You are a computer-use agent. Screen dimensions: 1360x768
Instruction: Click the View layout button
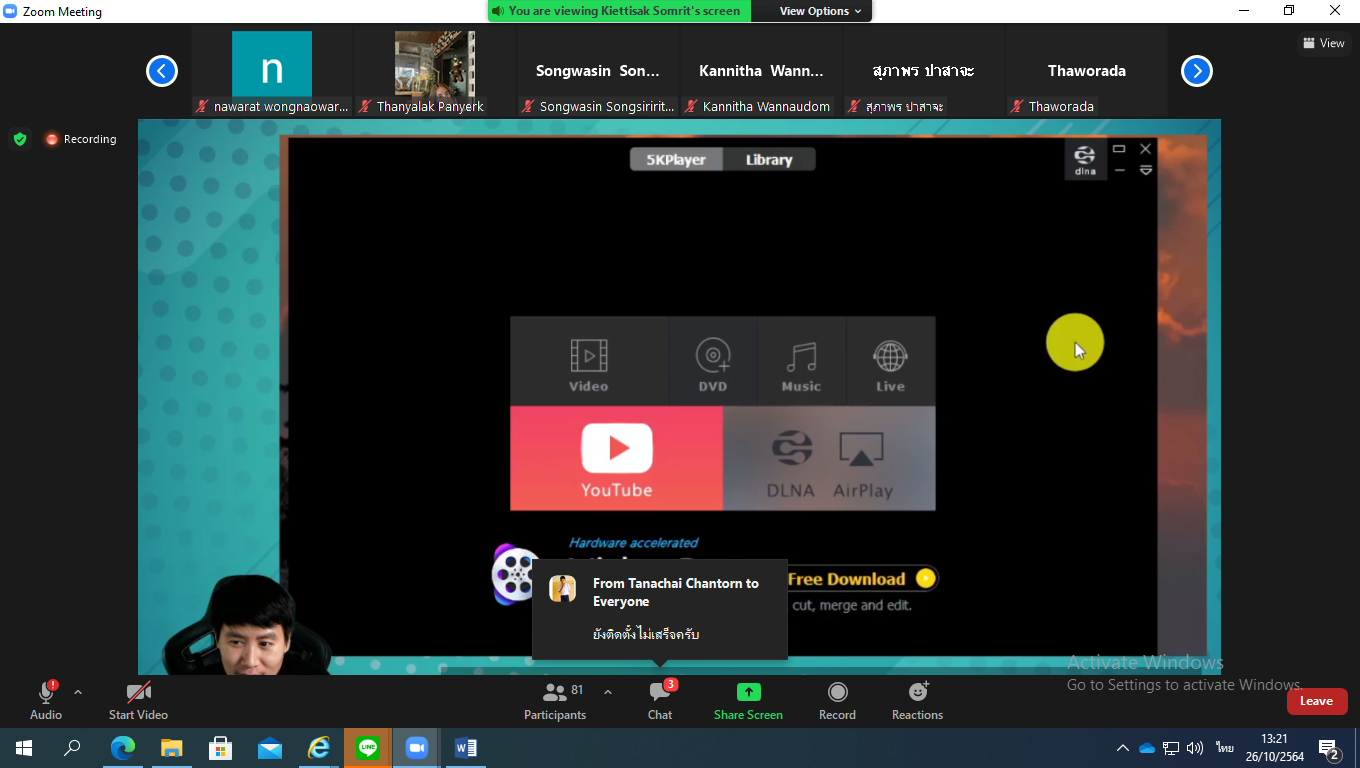pos(1323,43)
